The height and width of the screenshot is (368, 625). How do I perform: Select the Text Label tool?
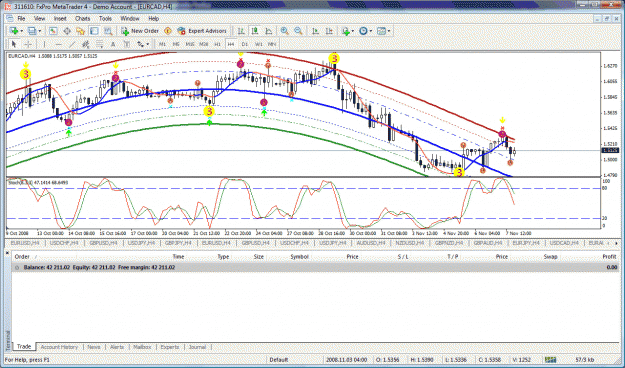tap(127, 44)
